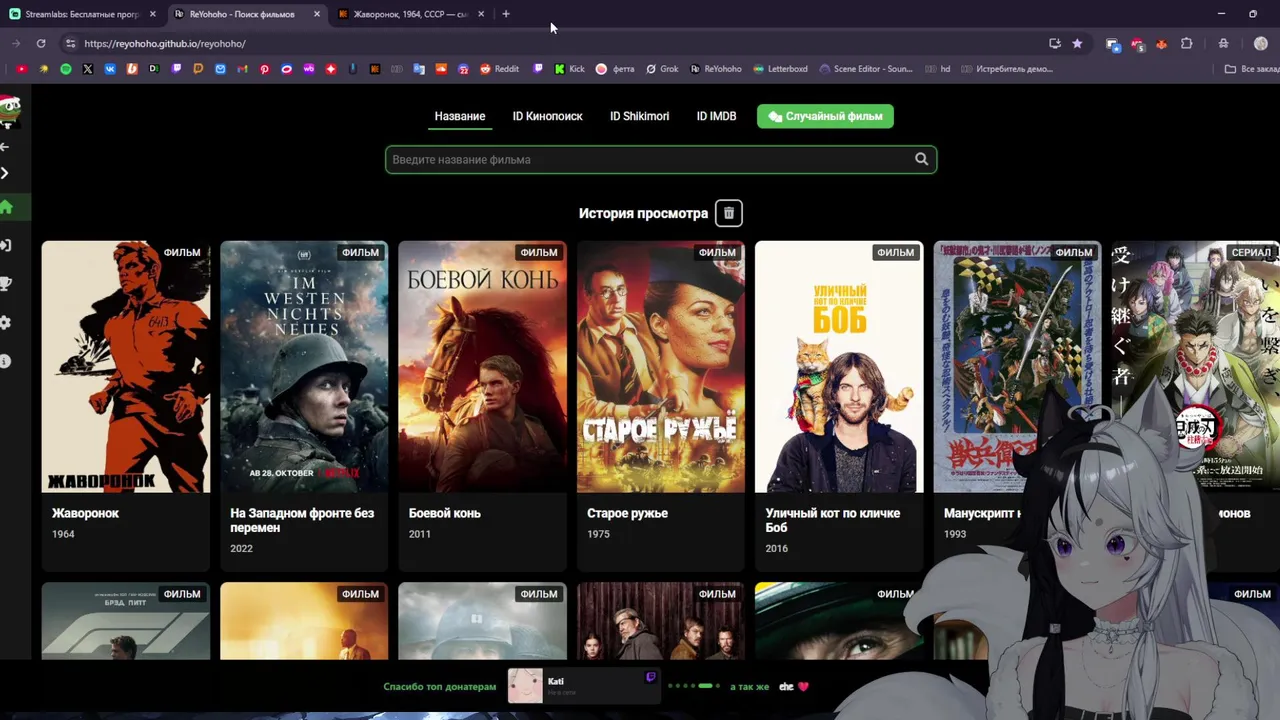This screenshot has width=1280, height=720.
Task: Open the Gmail bookmark icon
Action: [242, 69]
